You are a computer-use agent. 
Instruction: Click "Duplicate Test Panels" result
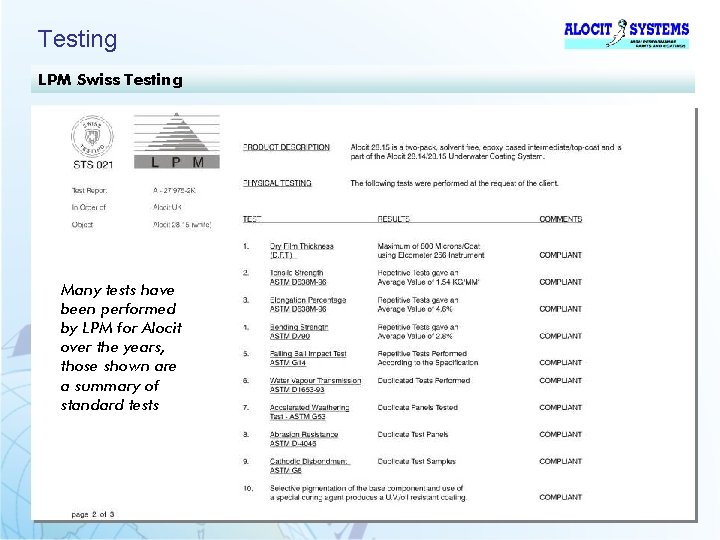tap(412, 434)
